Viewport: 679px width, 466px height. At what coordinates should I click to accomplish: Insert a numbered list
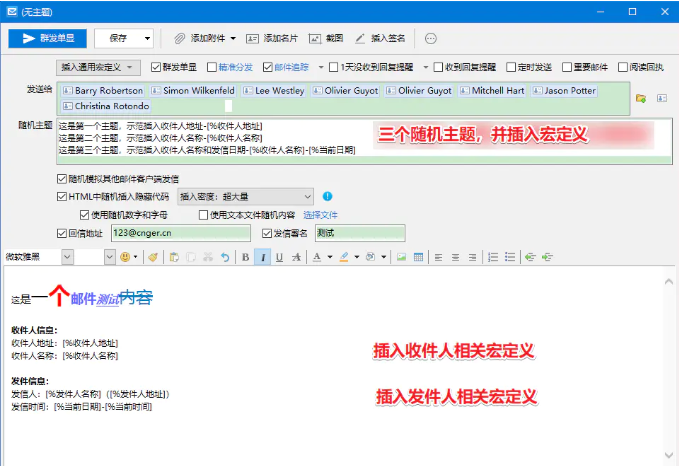pos(493,257)
